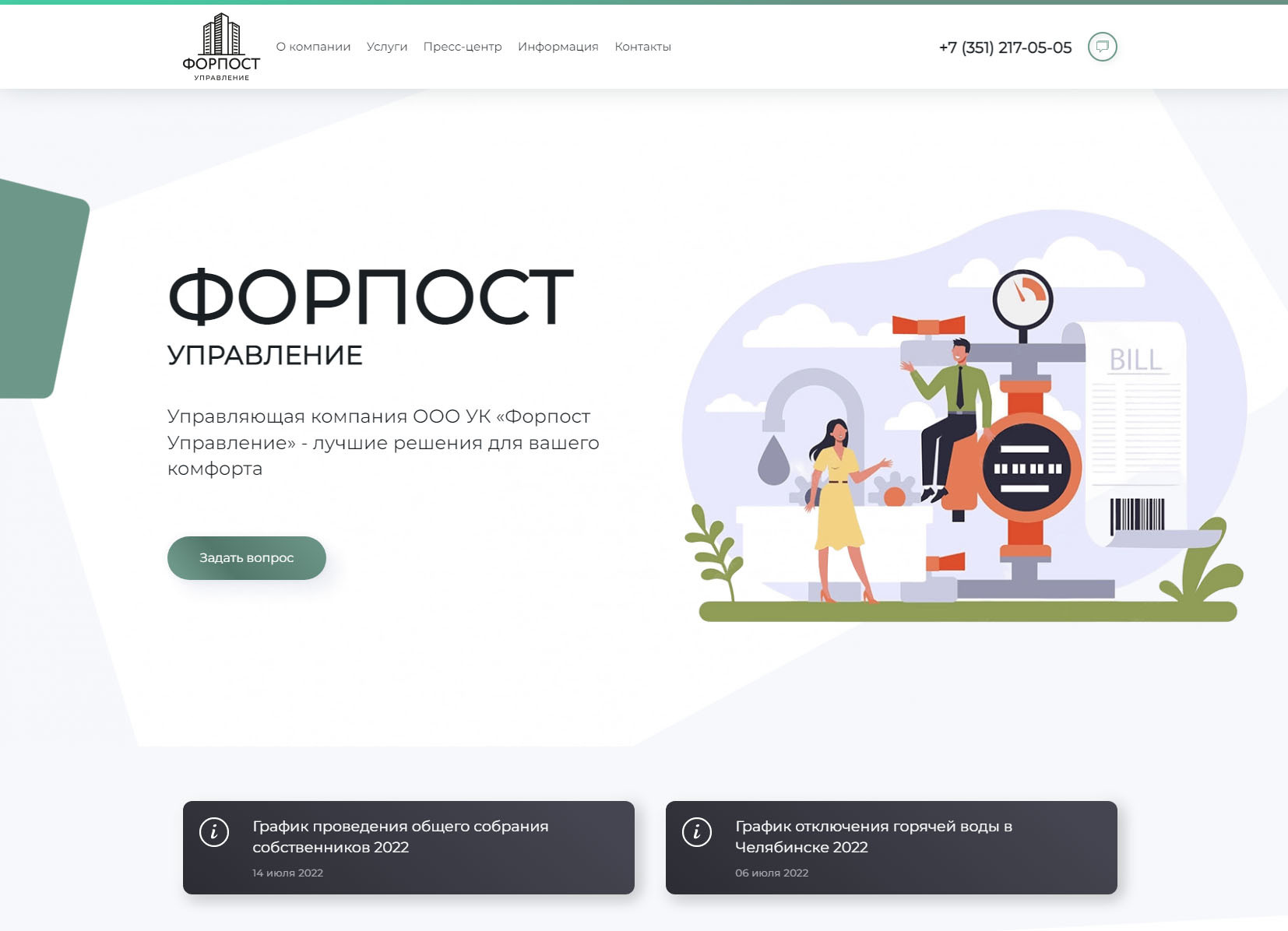Click the barcode on the bill graphic

point(1137,515)
